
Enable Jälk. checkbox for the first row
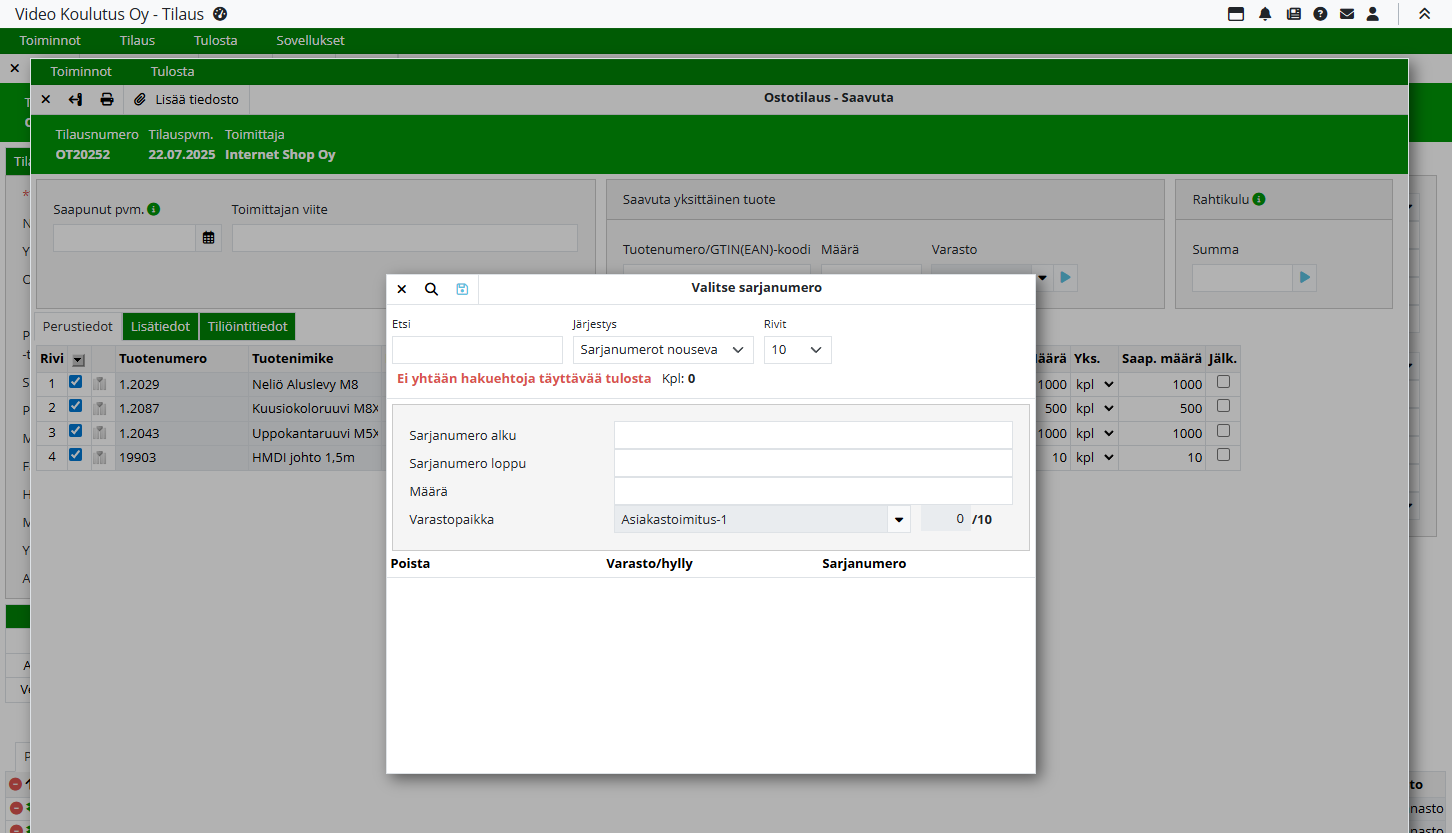1223,382
